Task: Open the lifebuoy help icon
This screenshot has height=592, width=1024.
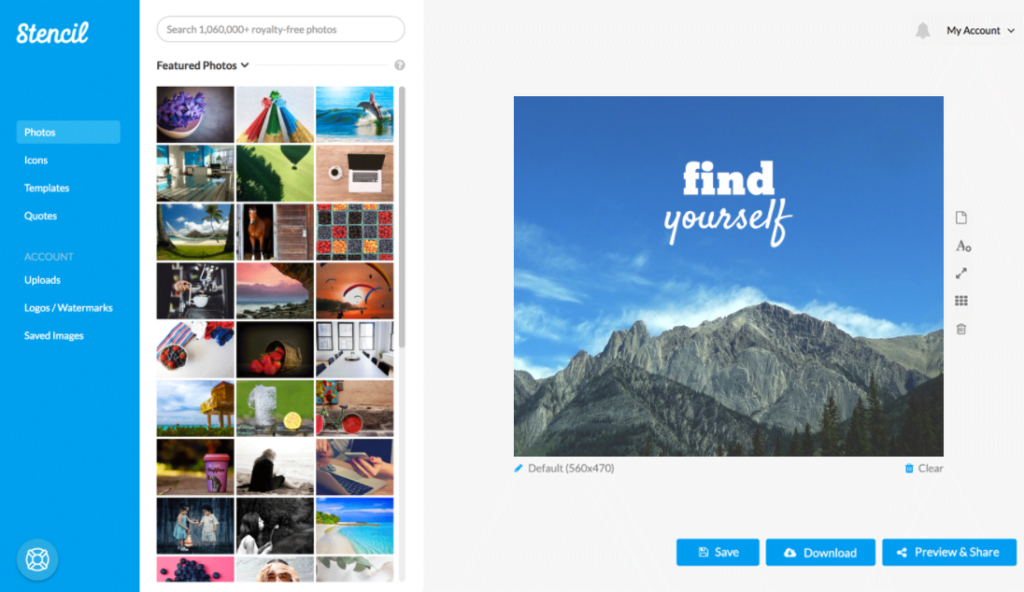Action: click(37, 559)
